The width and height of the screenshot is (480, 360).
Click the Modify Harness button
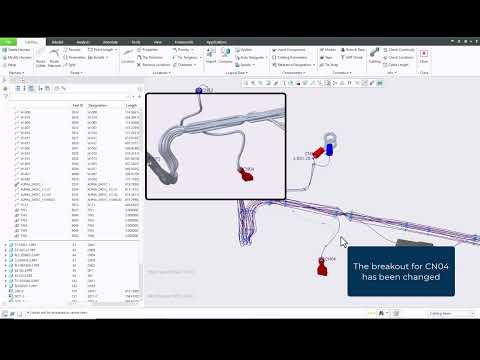[x=17, y=57]
